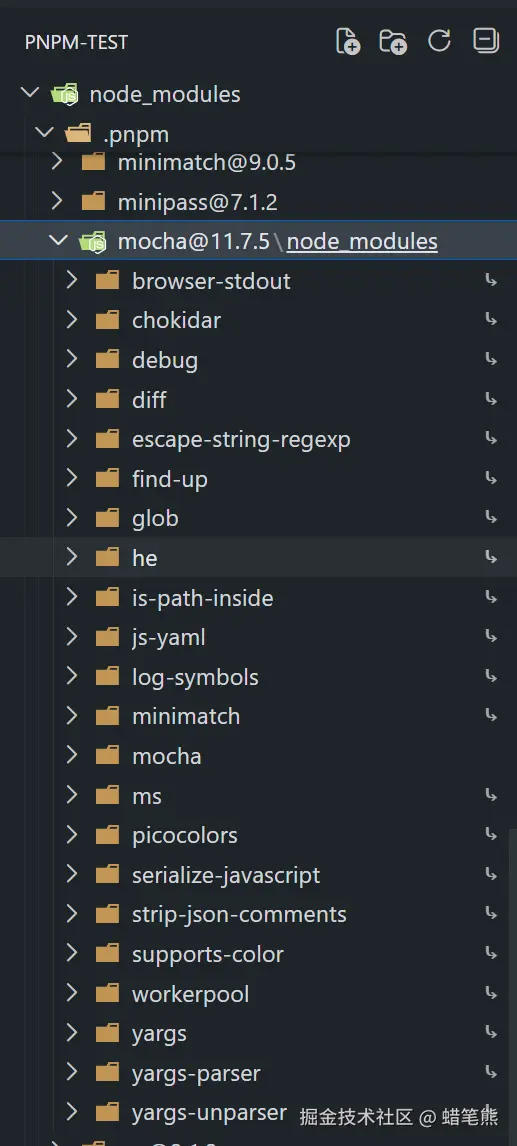Open the underlined node_modules path segment
The height and width of the screenshot is (1146, 517).
362,241
